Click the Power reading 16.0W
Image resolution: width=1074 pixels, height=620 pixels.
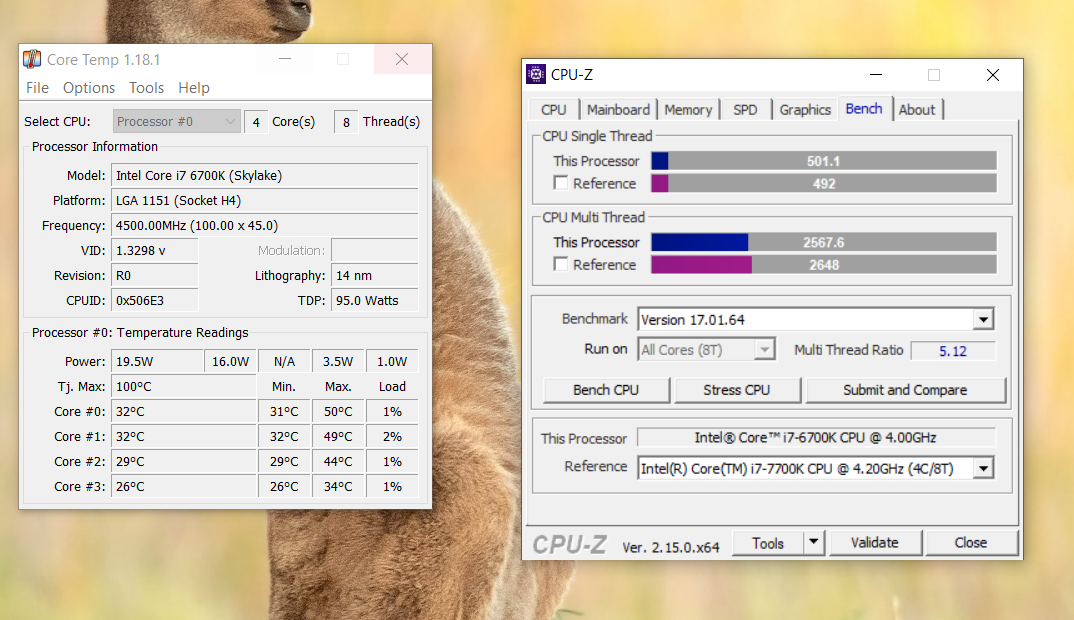point(231,361)
